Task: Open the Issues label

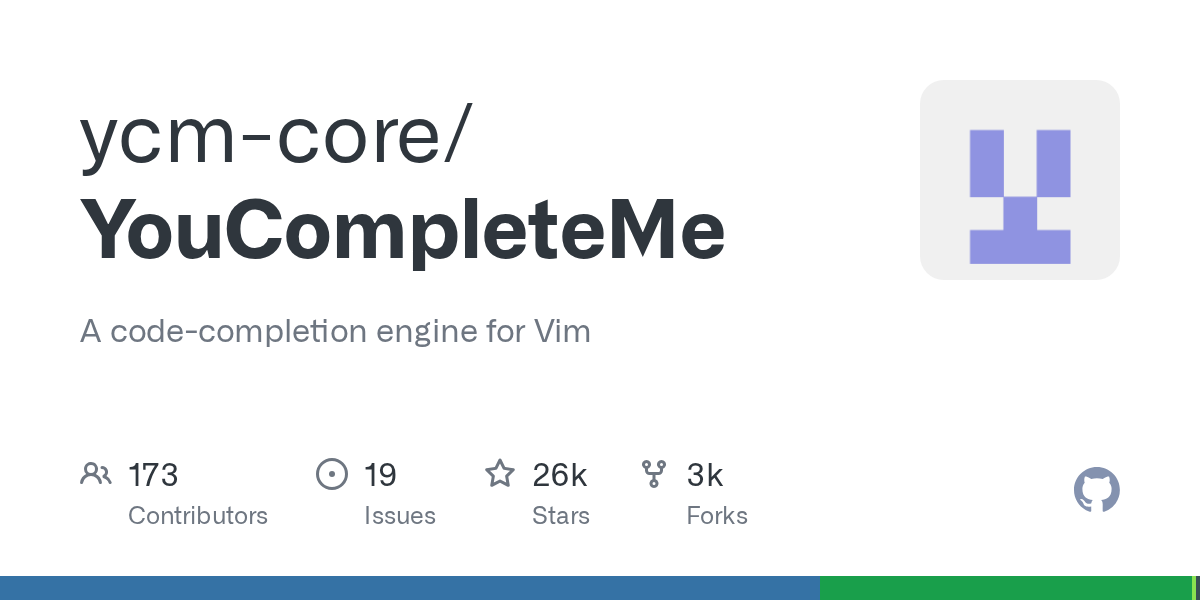Action: [400, 516]
